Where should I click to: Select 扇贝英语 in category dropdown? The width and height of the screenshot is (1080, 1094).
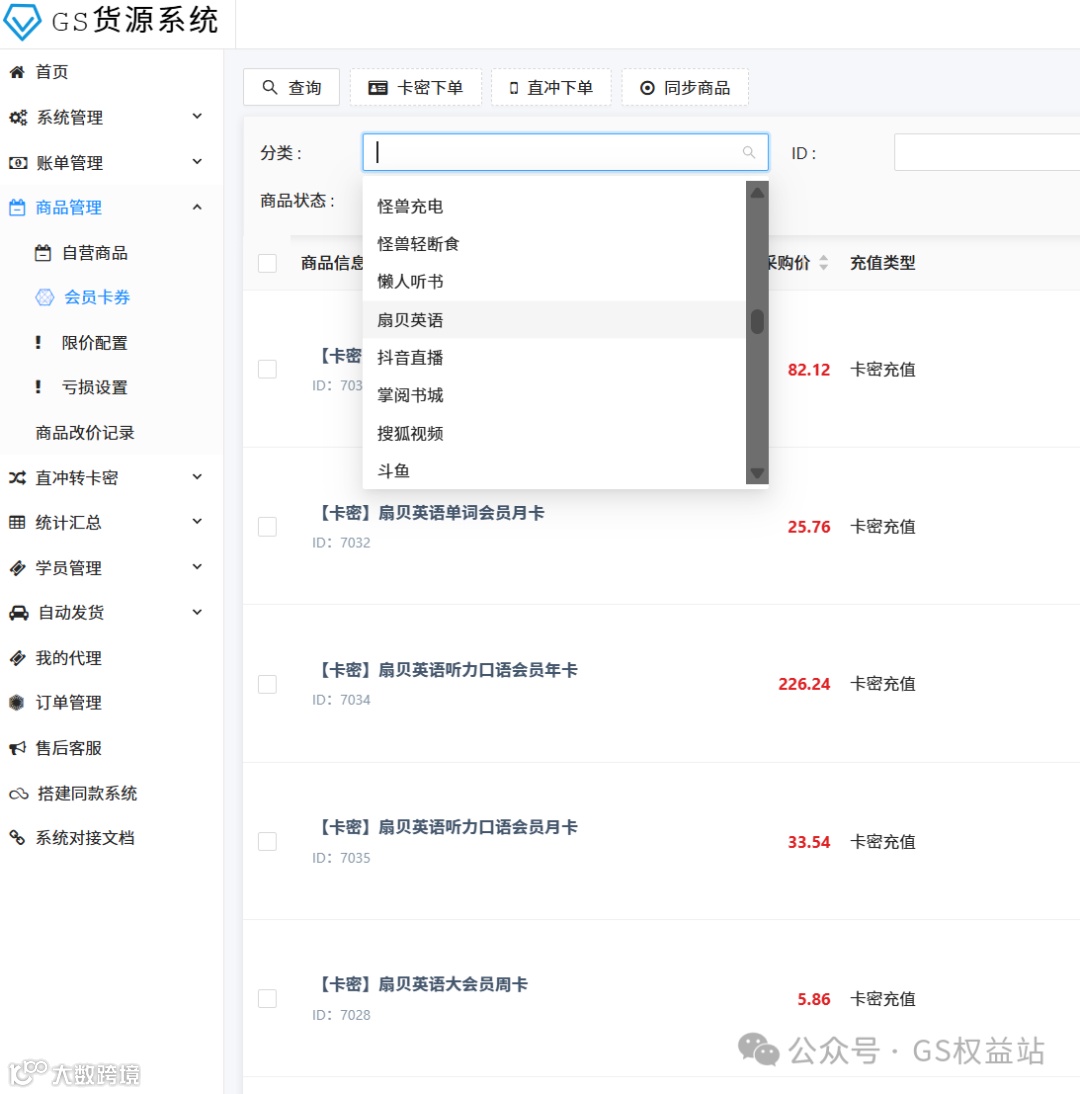(x=555, y=320)
